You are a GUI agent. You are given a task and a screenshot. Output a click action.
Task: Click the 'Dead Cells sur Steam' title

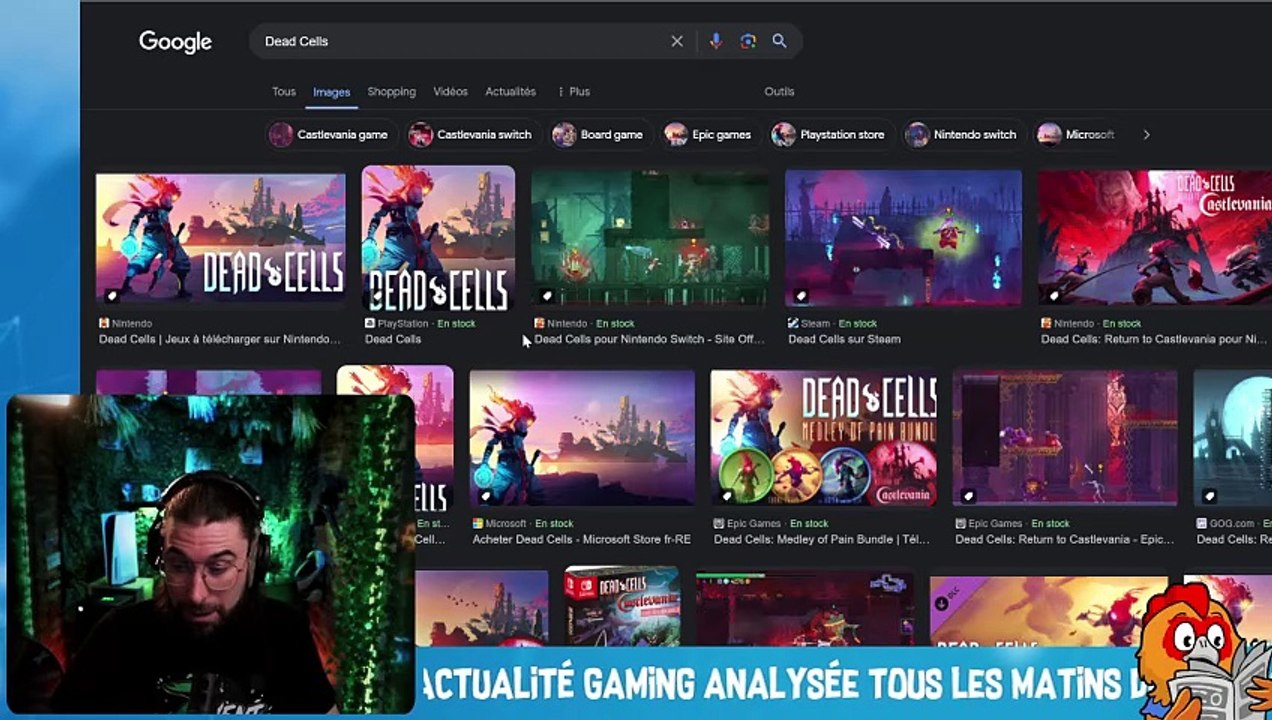click(x=844, y=339)
